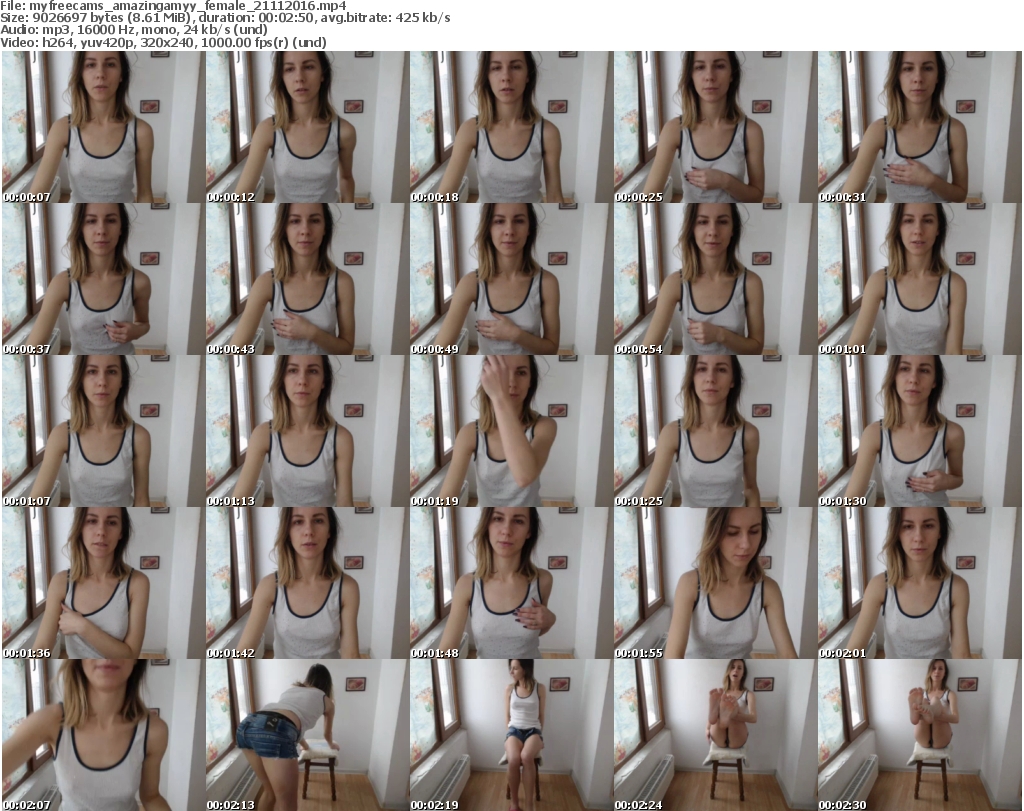Click the 'File:' name line in header
This screenshot has height=811, width=1024.
tap(174, 6)
